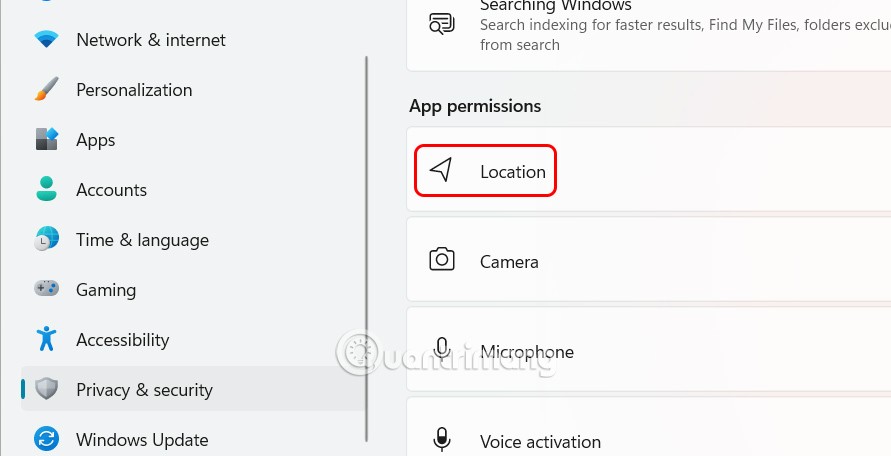Click the Accounts person icon
Viewport: 891px width, 456px height.
click(x=46, y=190)
